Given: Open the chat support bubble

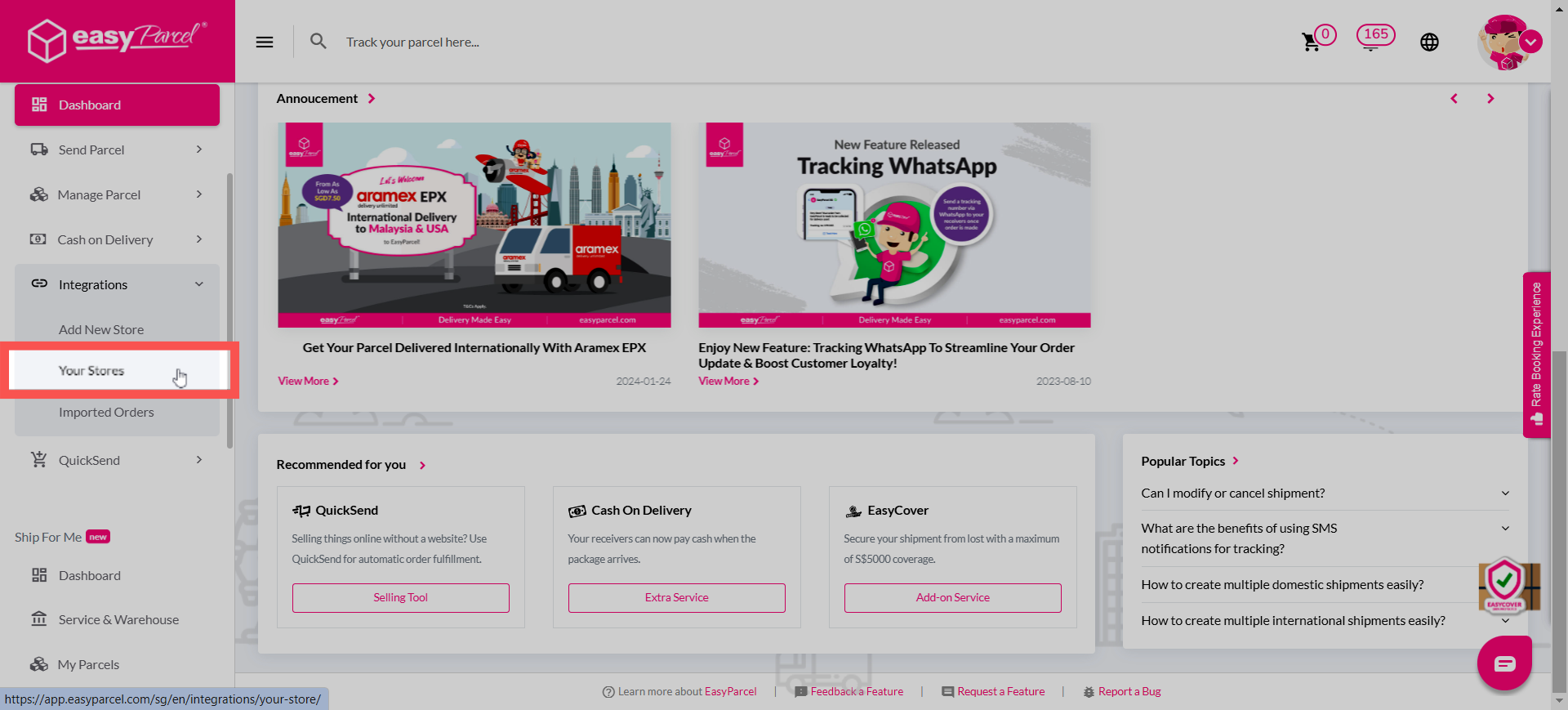Looking at the screenshot, I should 1504,663.
